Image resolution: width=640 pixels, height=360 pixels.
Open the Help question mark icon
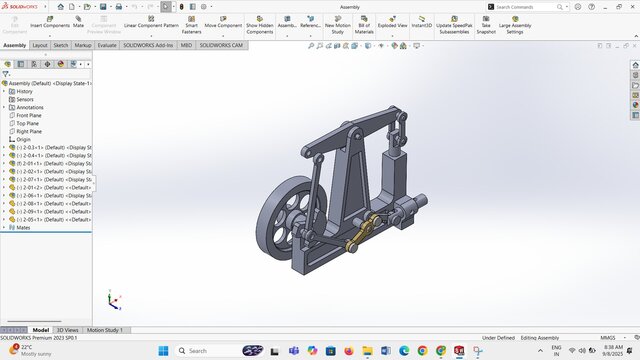click(591, 7)
